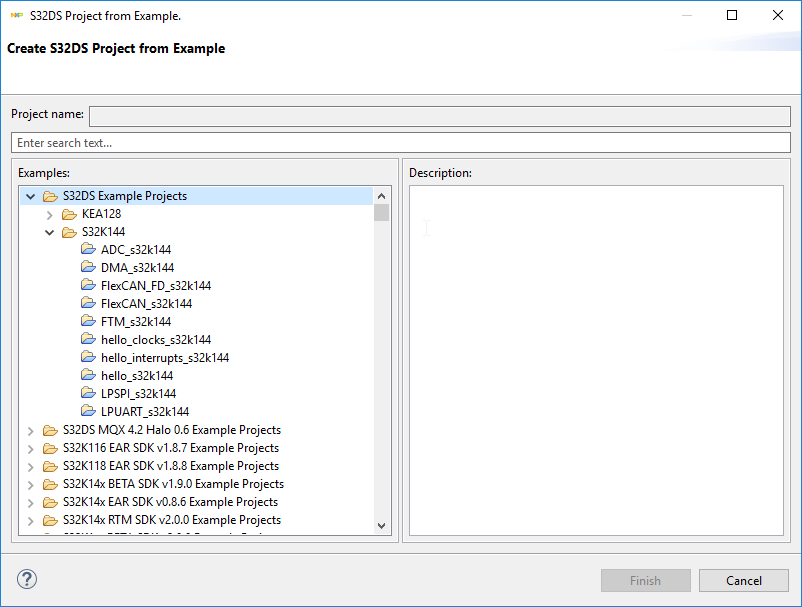Viewport: 802px width, 607px height.
Task: Click the FlexCAN_s32k144 project folder icon
Action: tap(88, 304)
